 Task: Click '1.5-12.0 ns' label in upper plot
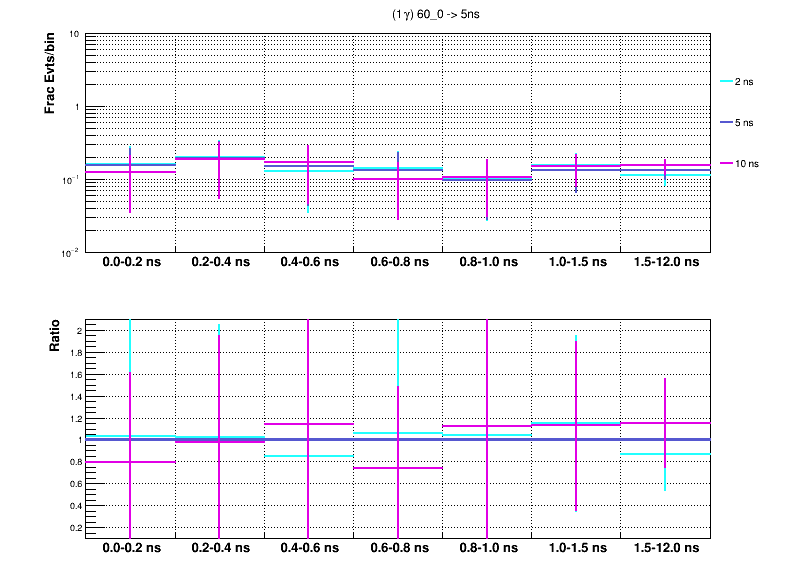[666, 263]
